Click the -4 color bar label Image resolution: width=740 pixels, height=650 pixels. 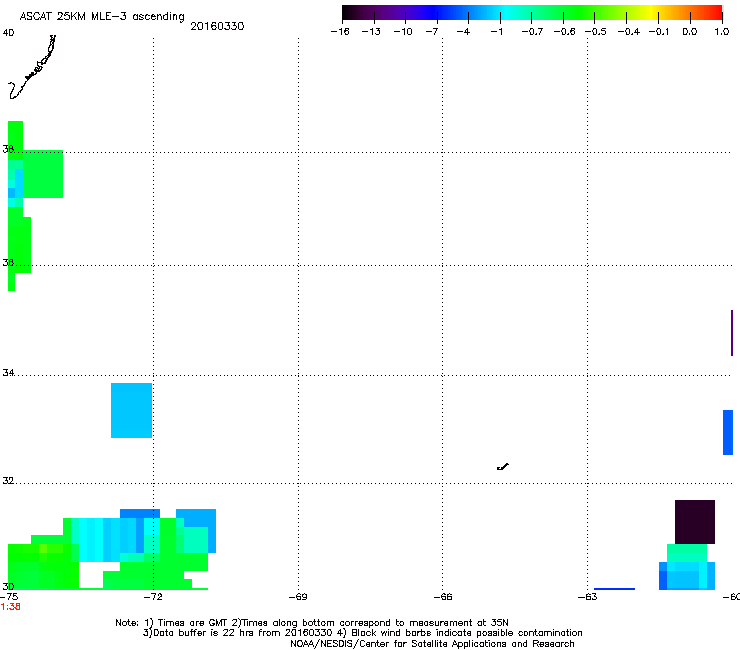pos(463,32)
